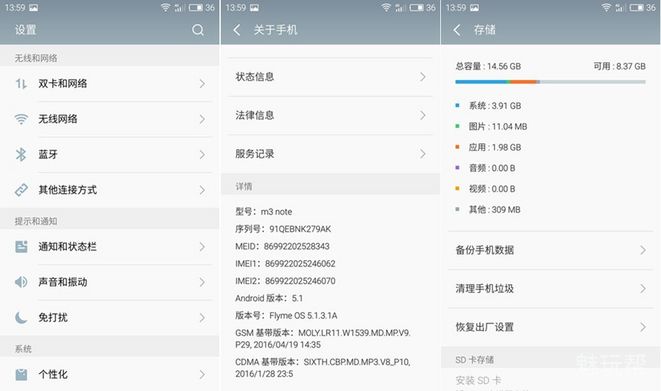Tap the 设置 header title
Screen dimensions: 661x391
click(x=26, y=29)
